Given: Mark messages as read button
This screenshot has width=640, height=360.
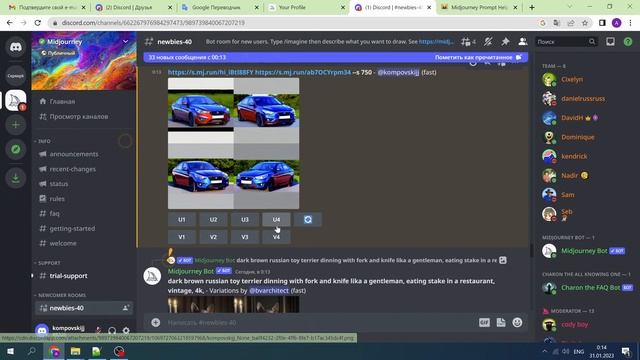Looking at the screenshot, I should [x=478, y=58].
